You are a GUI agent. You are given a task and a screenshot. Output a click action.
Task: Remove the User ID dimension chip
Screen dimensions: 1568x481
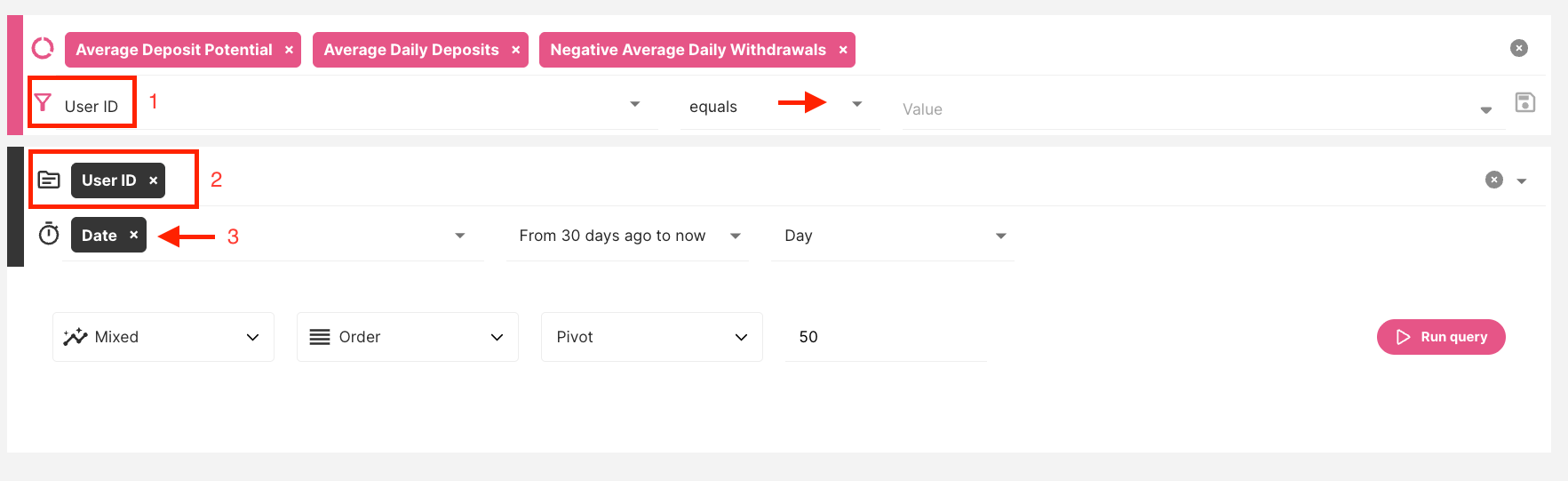[154, 180]
